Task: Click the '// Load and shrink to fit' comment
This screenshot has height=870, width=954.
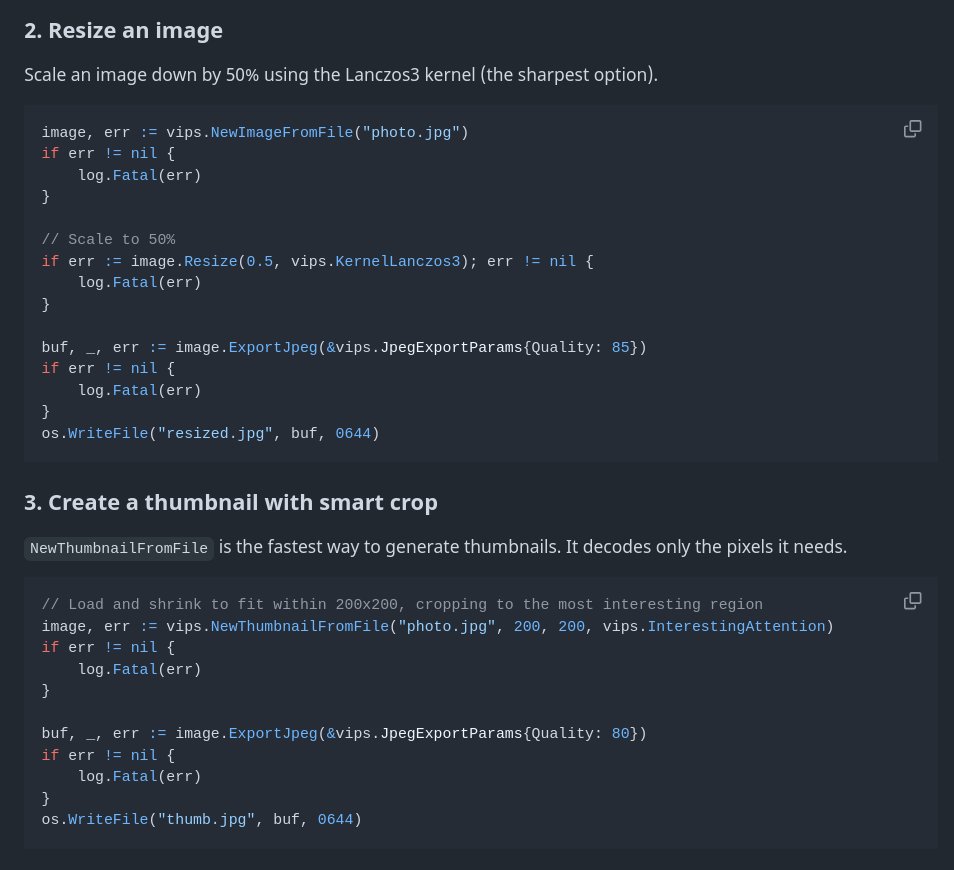Action: (402, 605)
